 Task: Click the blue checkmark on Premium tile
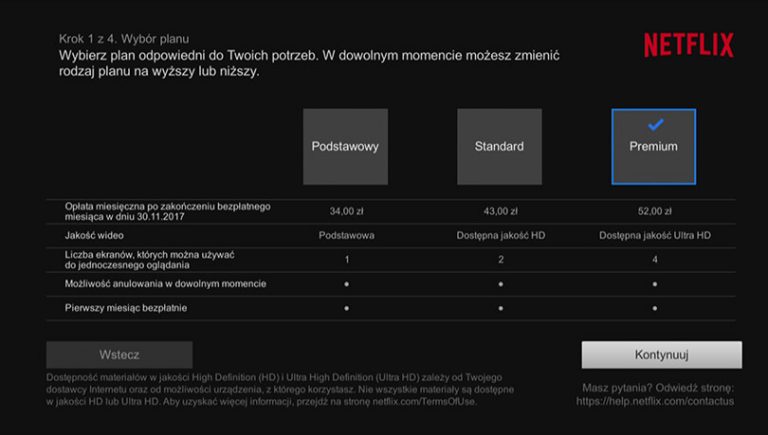coord(654,125)
